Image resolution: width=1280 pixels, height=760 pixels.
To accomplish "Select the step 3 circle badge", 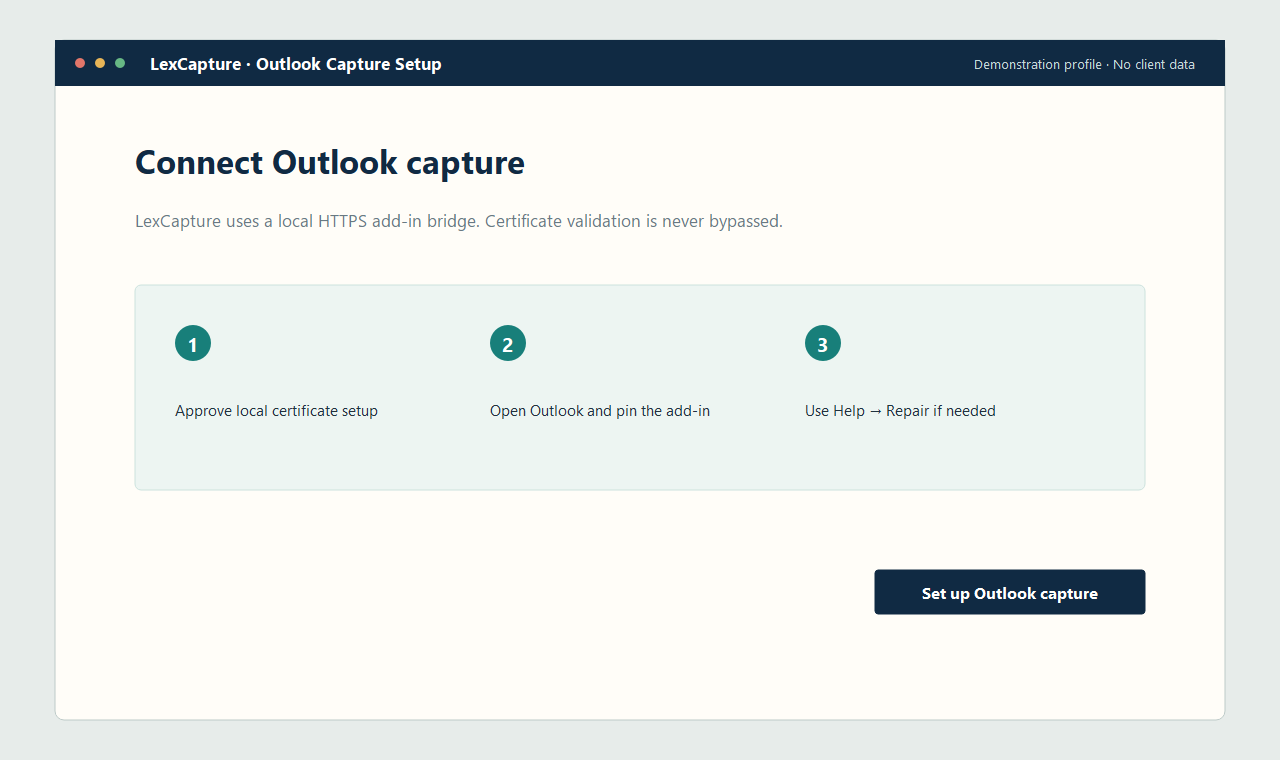I will coord(823,343).
